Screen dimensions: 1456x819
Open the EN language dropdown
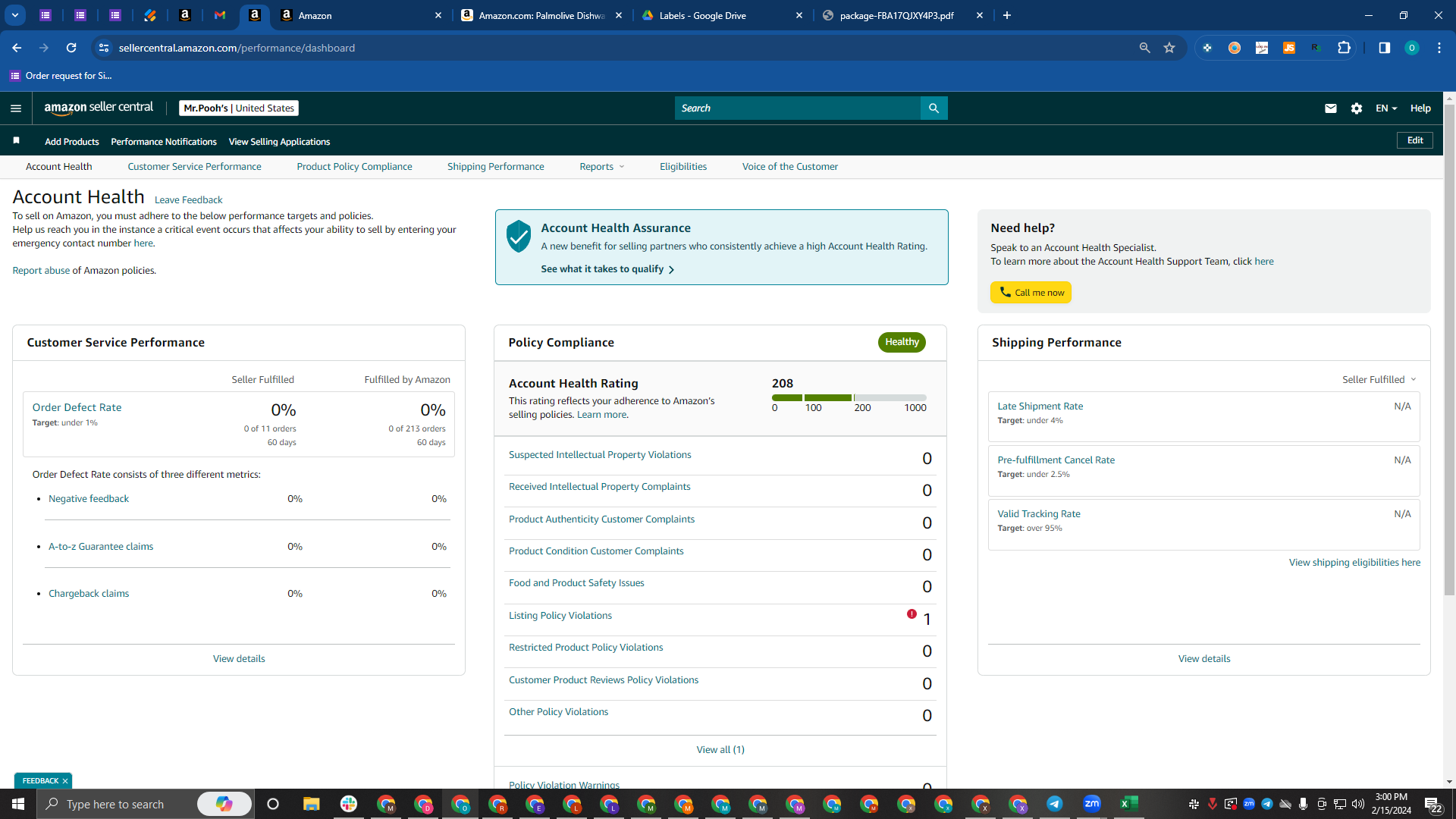(1386, 108)
